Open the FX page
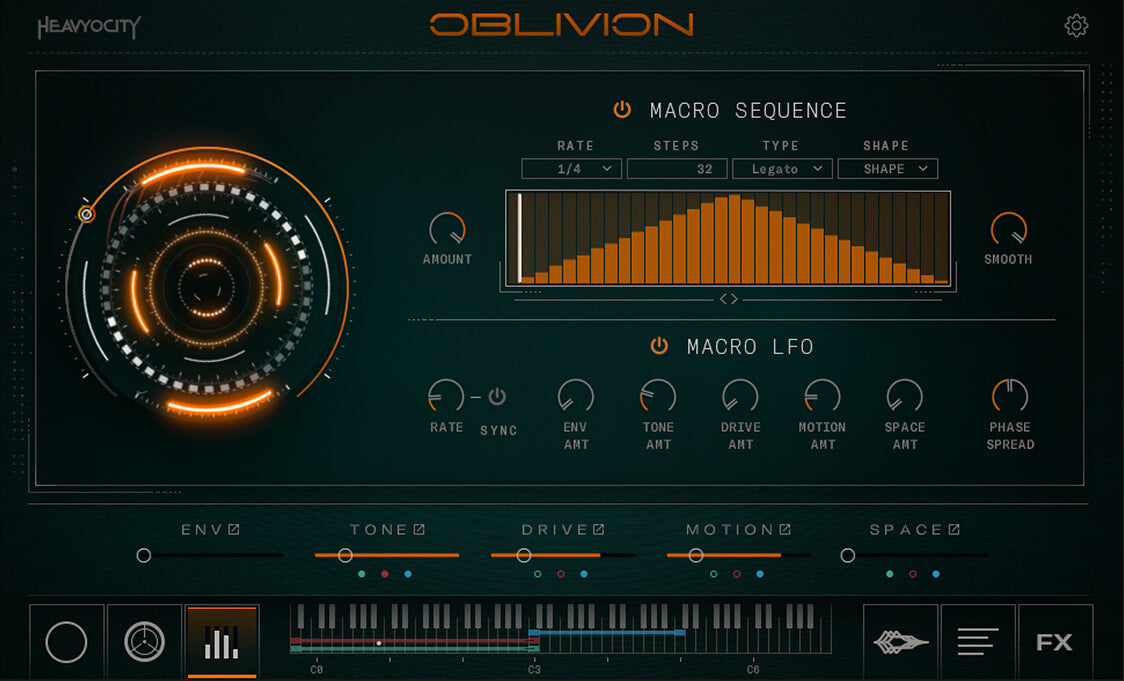The height and width of the screenshot is (681, 1124). tap(1055, 642)
